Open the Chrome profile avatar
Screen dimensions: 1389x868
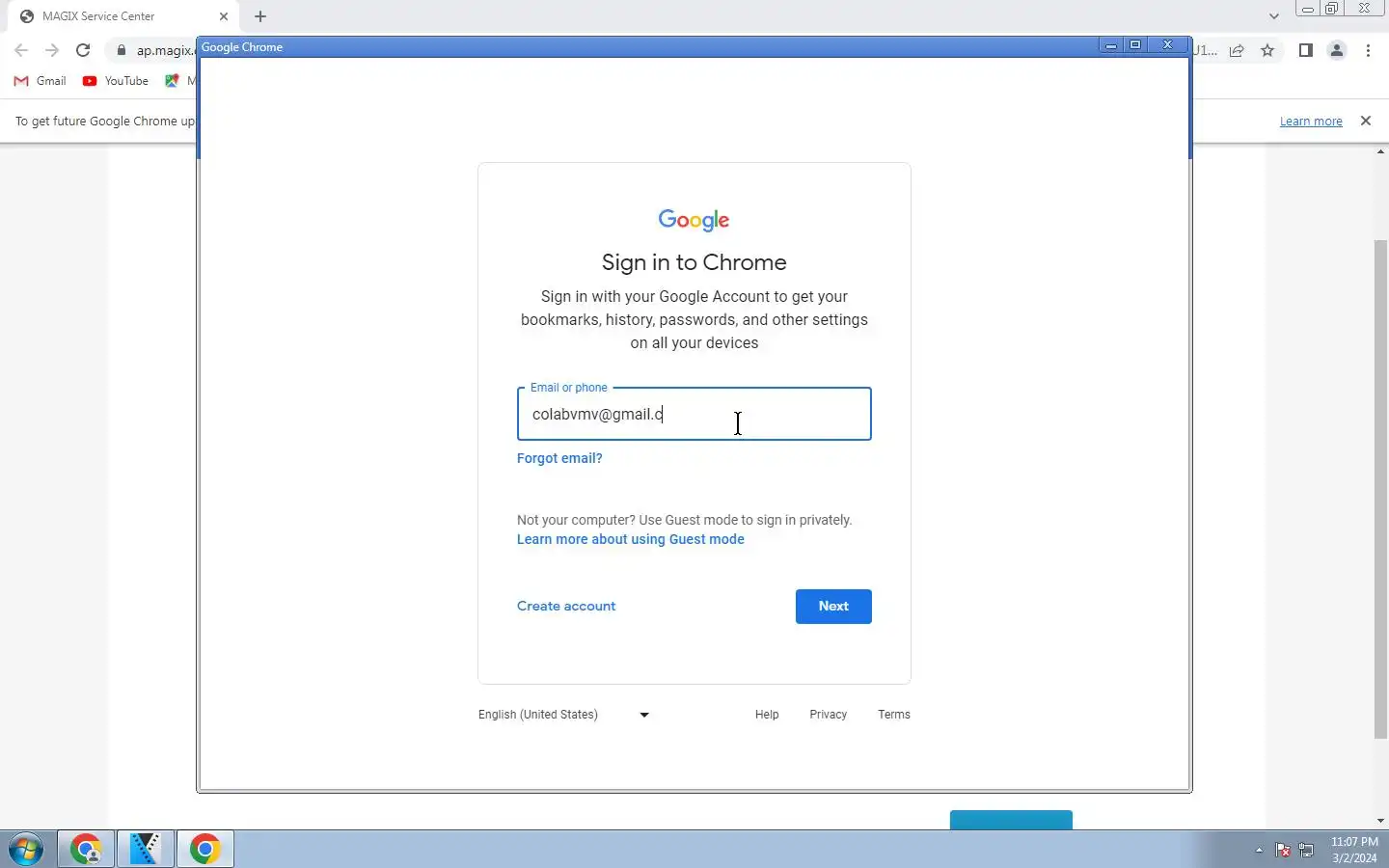(1337, 50)
